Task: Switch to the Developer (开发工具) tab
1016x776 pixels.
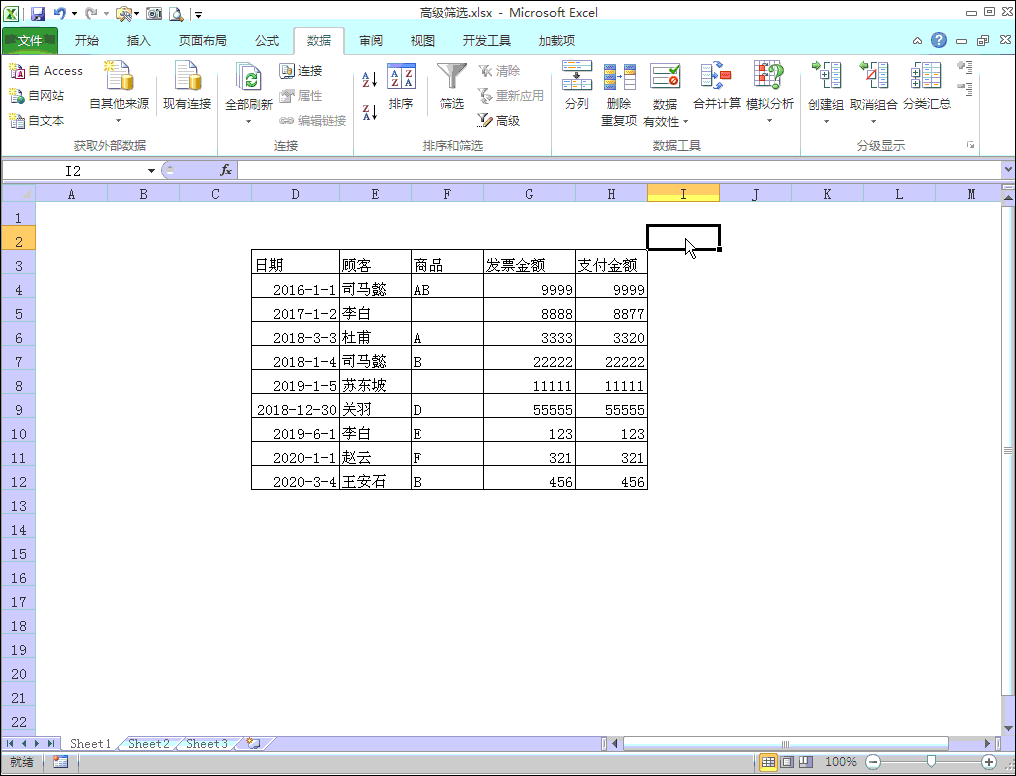Action: click(487, 41)
